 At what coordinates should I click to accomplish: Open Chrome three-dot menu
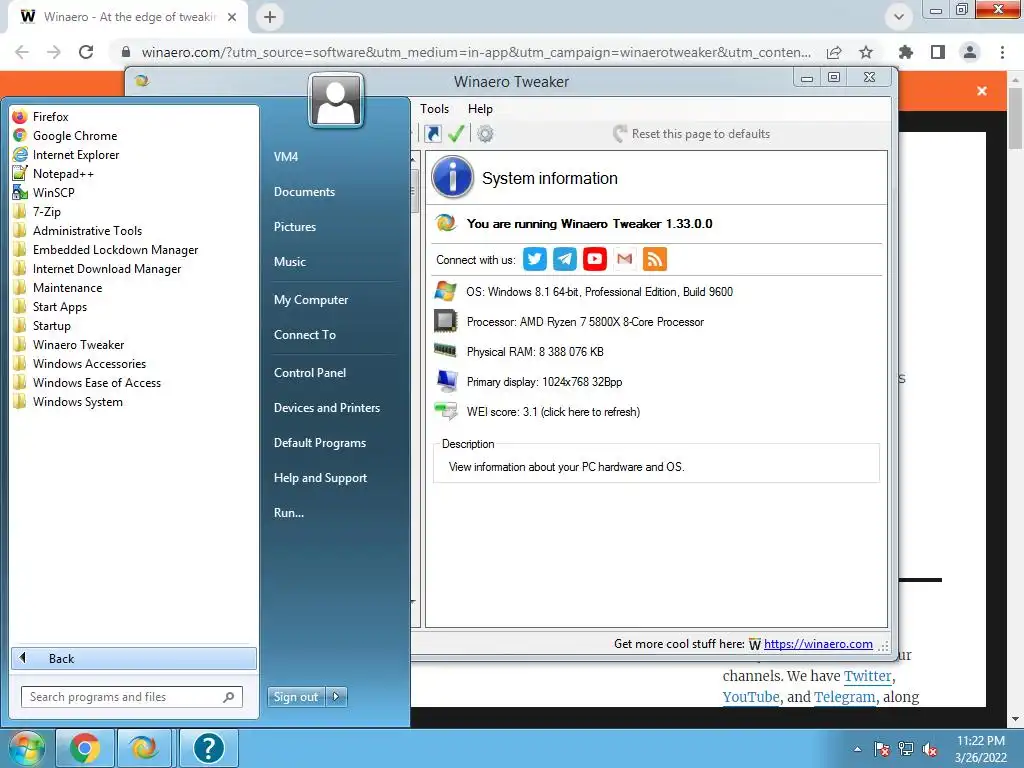1002,52
